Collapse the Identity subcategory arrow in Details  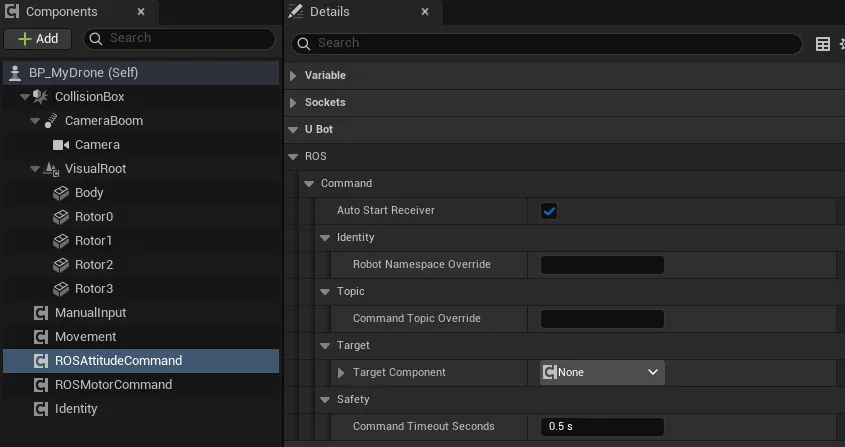point(325,237)
